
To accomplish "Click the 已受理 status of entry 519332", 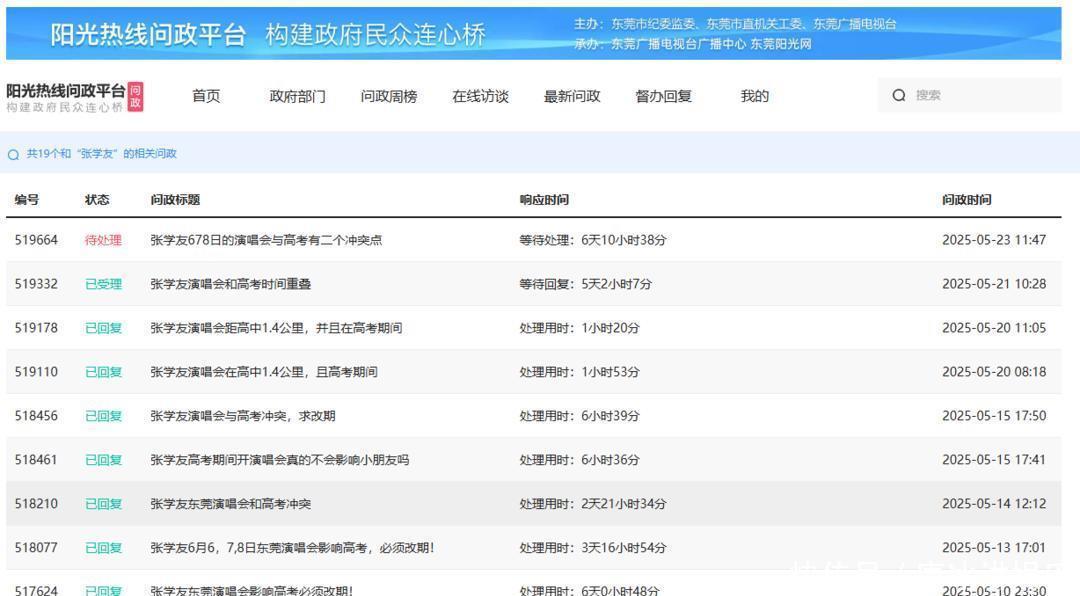I will pyautogui.click(x=106, y=283).
